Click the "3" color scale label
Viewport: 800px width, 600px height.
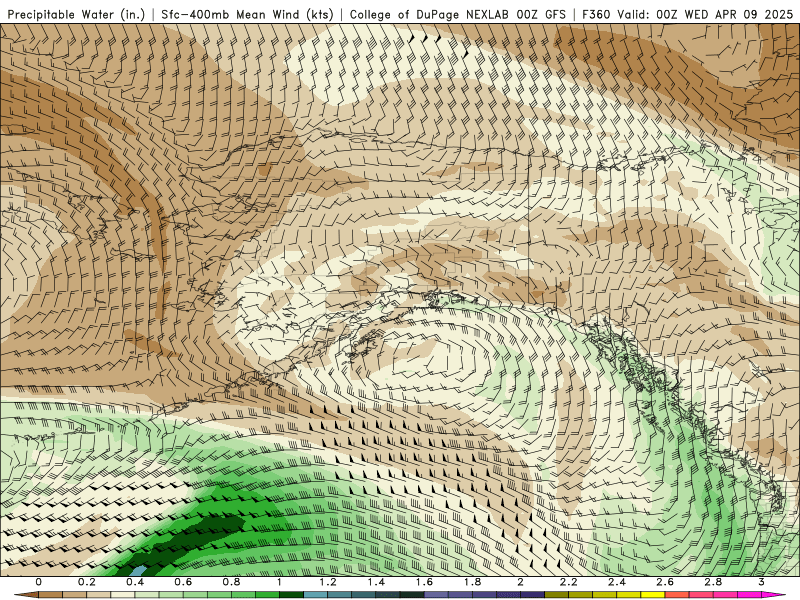point(761,582)
